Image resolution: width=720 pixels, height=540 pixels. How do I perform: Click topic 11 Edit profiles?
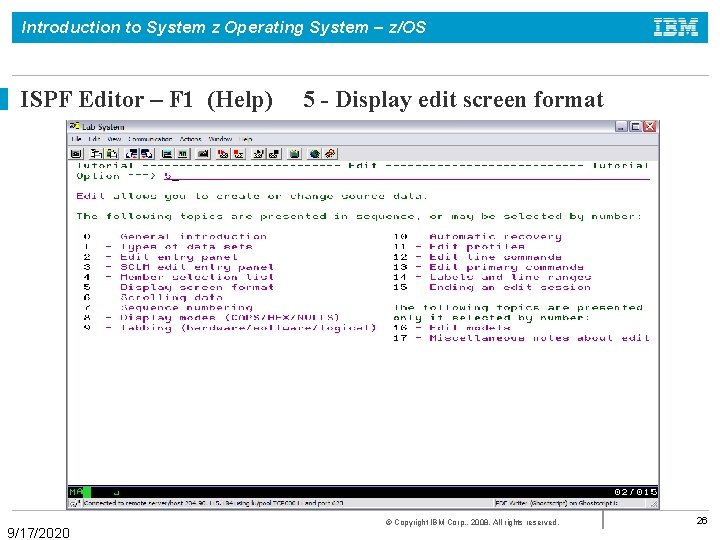(x=459, y=247)
